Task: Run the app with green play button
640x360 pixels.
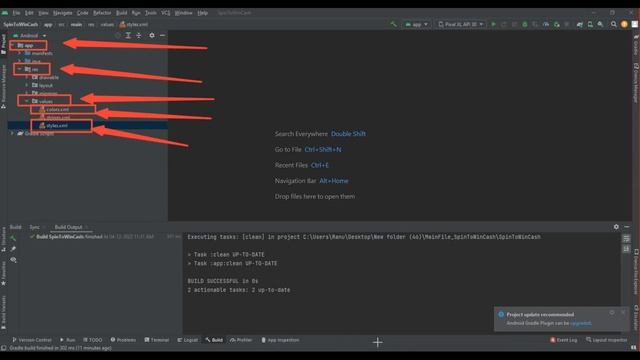Action: (493, 24)
